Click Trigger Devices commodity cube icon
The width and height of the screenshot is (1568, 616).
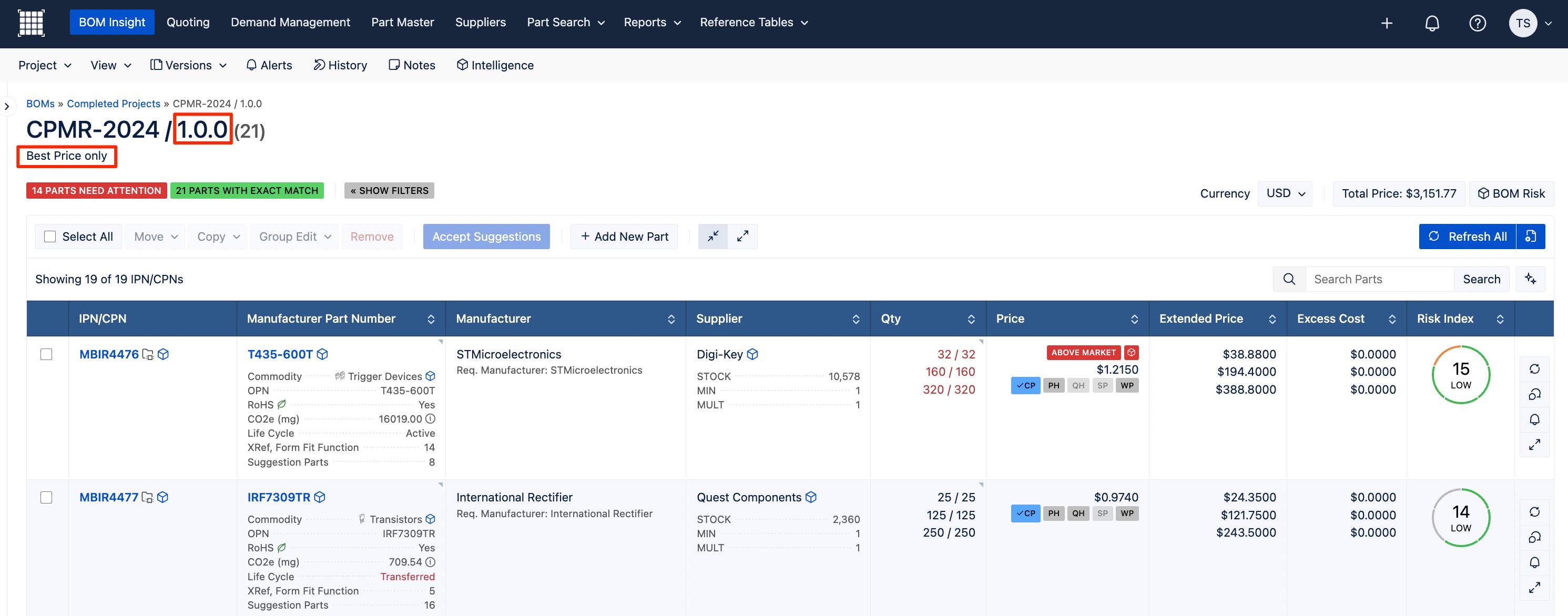pos(430,376)
